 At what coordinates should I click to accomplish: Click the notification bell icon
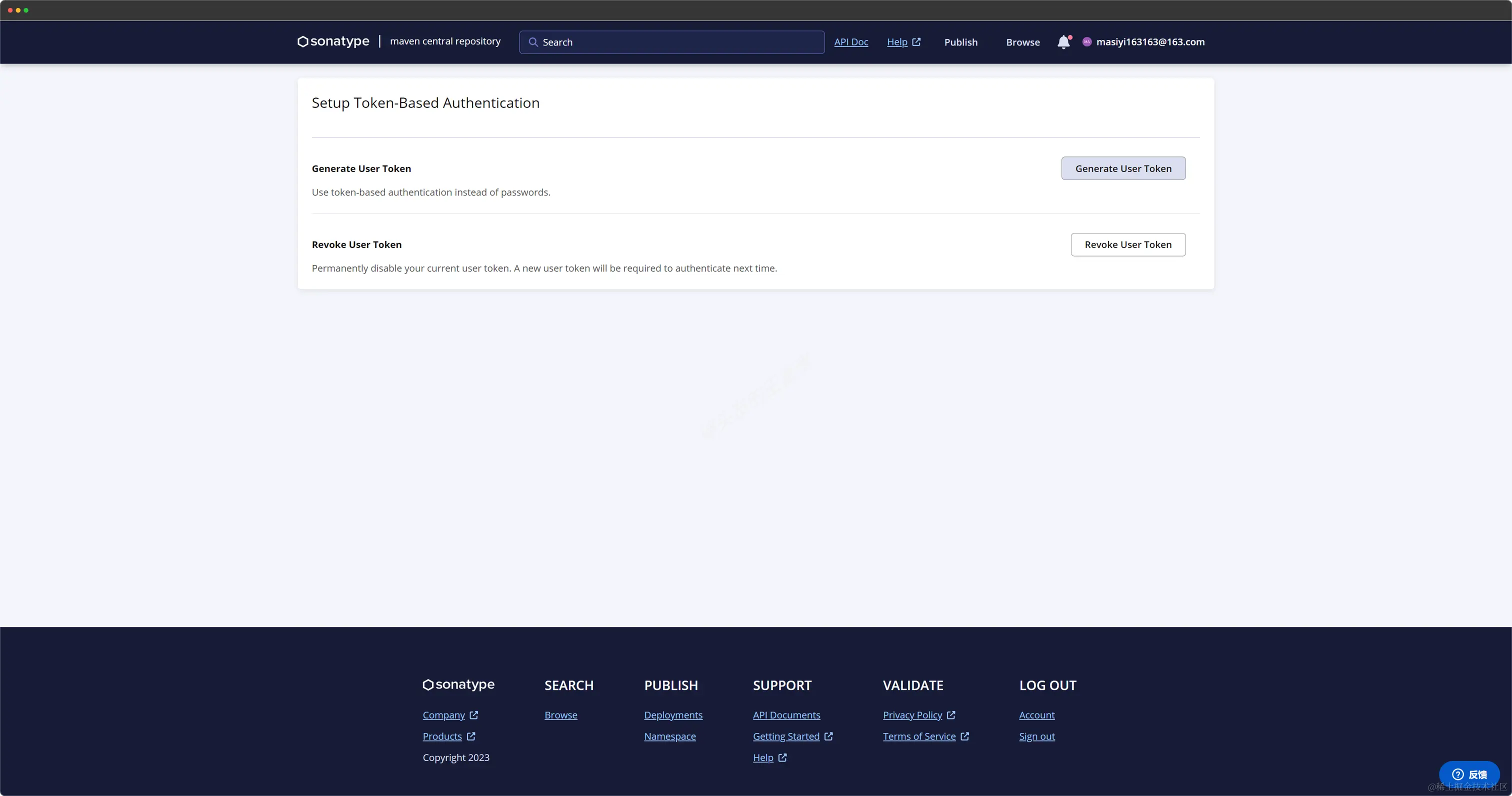tap(1063, 42)
